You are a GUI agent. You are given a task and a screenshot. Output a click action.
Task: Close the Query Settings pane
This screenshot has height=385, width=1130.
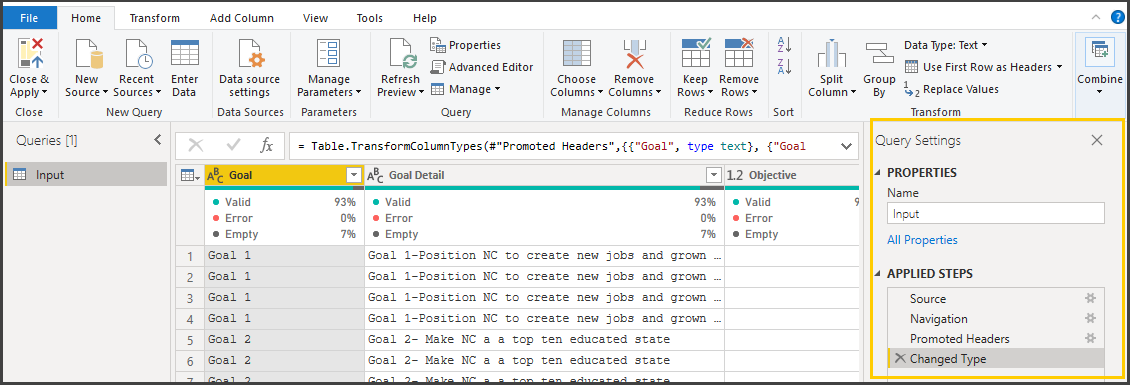tap(1097, 141)
